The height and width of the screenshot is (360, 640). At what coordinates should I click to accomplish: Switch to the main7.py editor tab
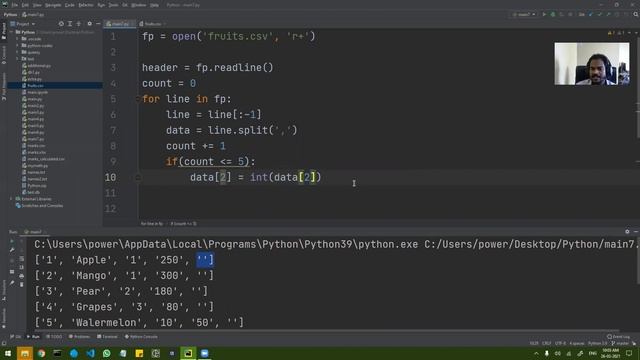[119, 24]
